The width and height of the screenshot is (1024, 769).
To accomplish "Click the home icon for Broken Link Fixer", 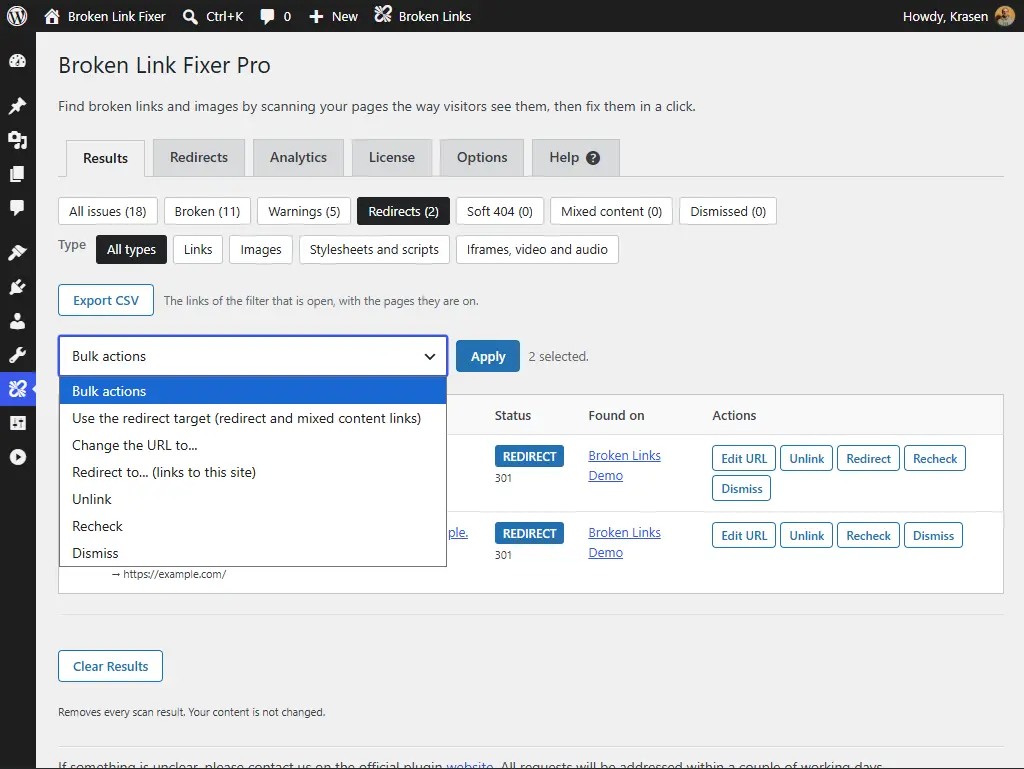I will click(x=52, y=16).
